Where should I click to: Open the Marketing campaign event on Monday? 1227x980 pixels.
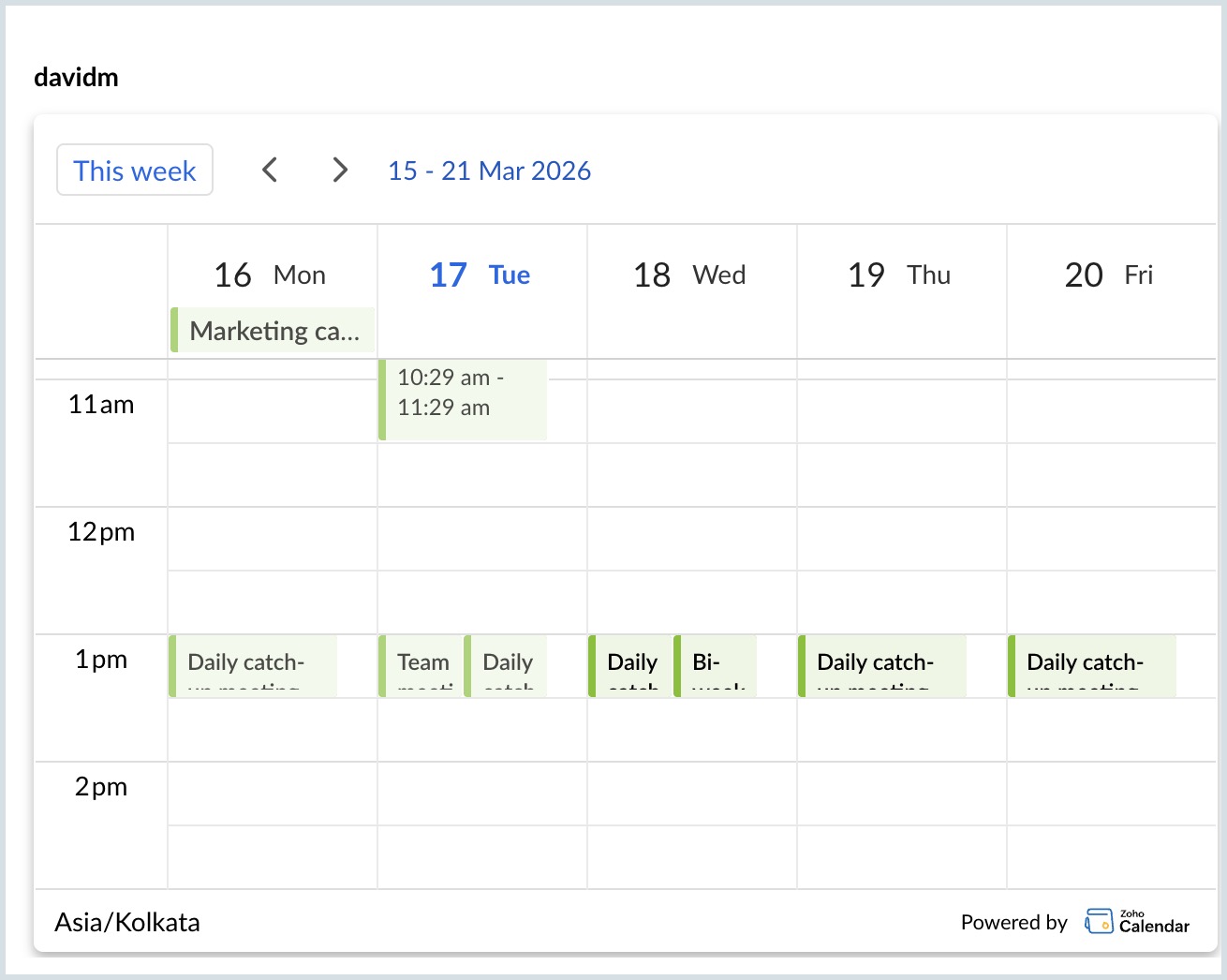pos(273,330)
